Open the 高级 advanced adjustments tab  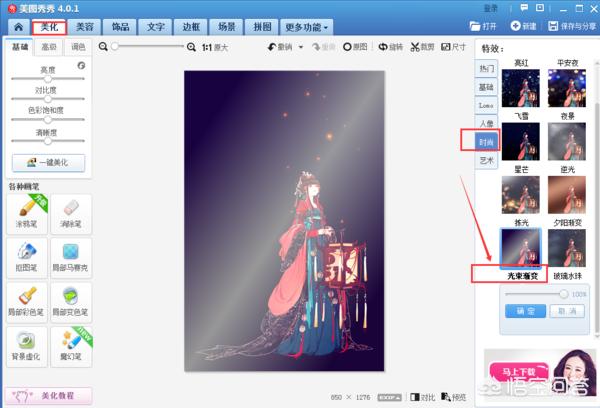[x=49, y=47]
